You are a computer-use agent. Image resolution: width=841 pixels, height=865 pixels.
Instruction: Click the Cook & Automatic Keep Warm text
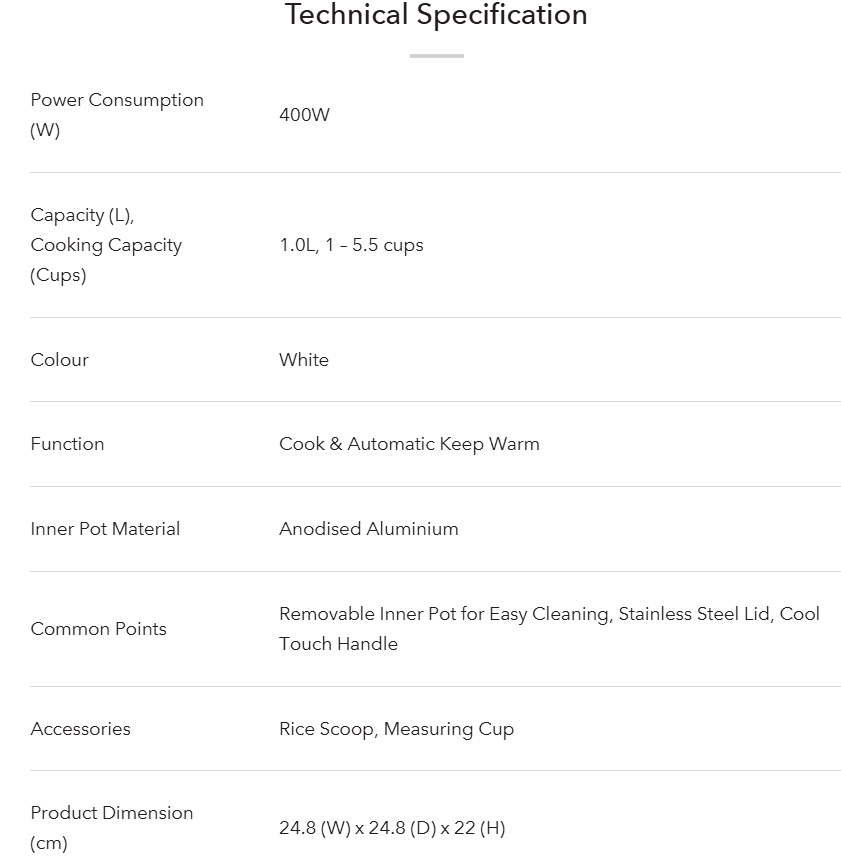[409, 444]
